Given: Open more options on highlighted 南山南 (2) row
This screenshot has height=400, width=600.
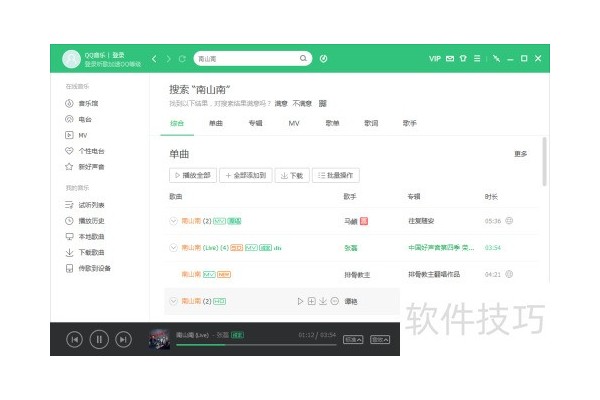Looking at the screenshot, I should pos(335,301).
